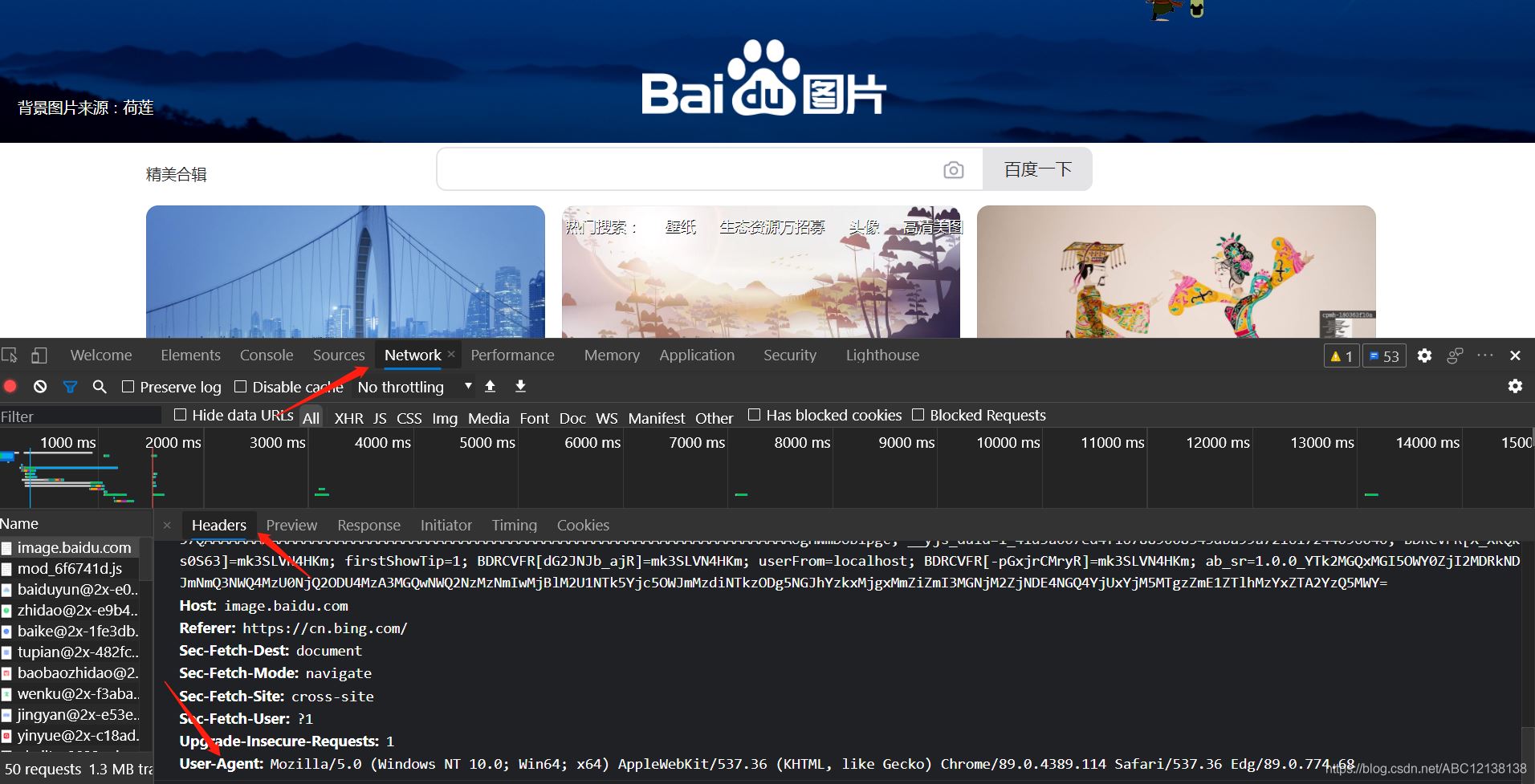Open search-by-image camera in Baidu search box

[955, 169]
